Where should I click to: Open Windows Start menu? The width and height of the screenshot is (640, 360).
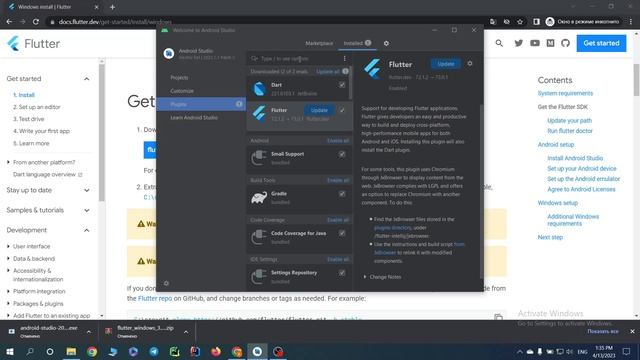click(10, 351)
